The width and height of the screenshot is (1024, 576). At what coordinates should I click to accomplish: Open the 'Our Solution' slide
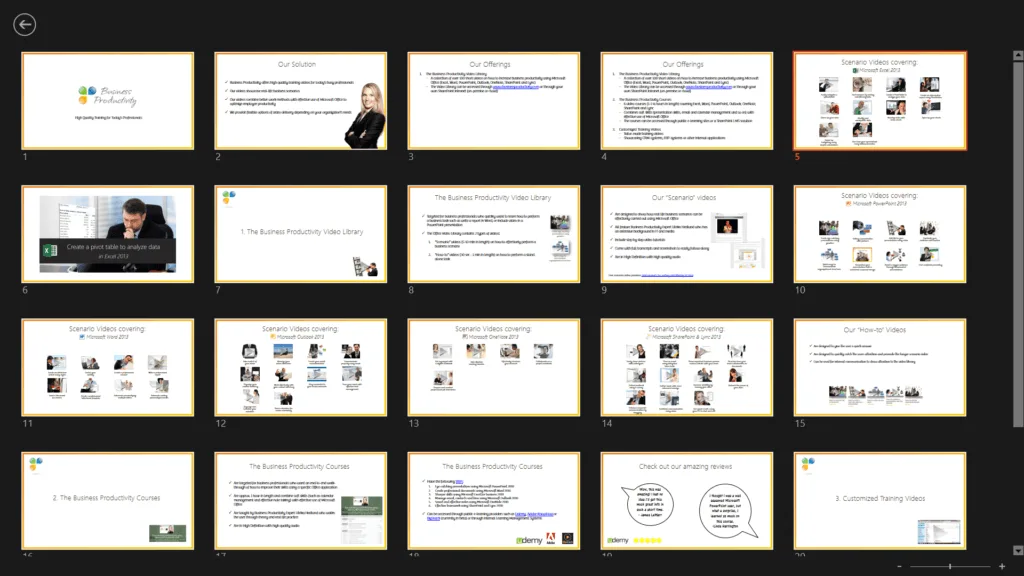(300, 100)
